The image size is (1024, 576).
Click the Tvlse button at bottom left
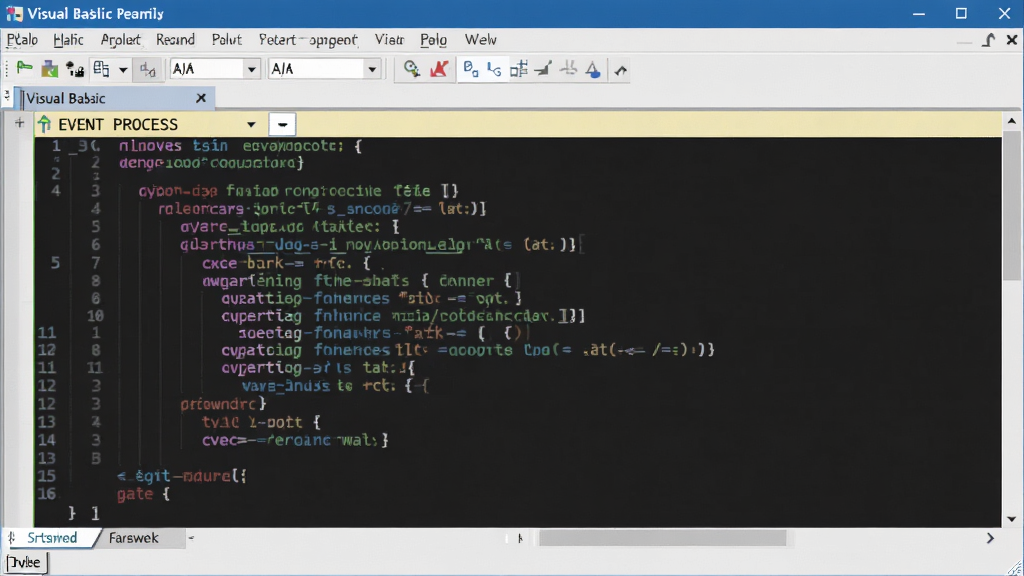coord(24,562)
